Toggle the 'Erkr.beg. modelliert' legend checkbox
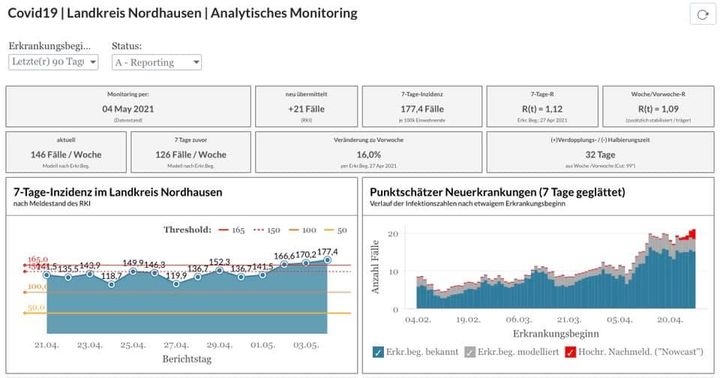 coord(470,352)
